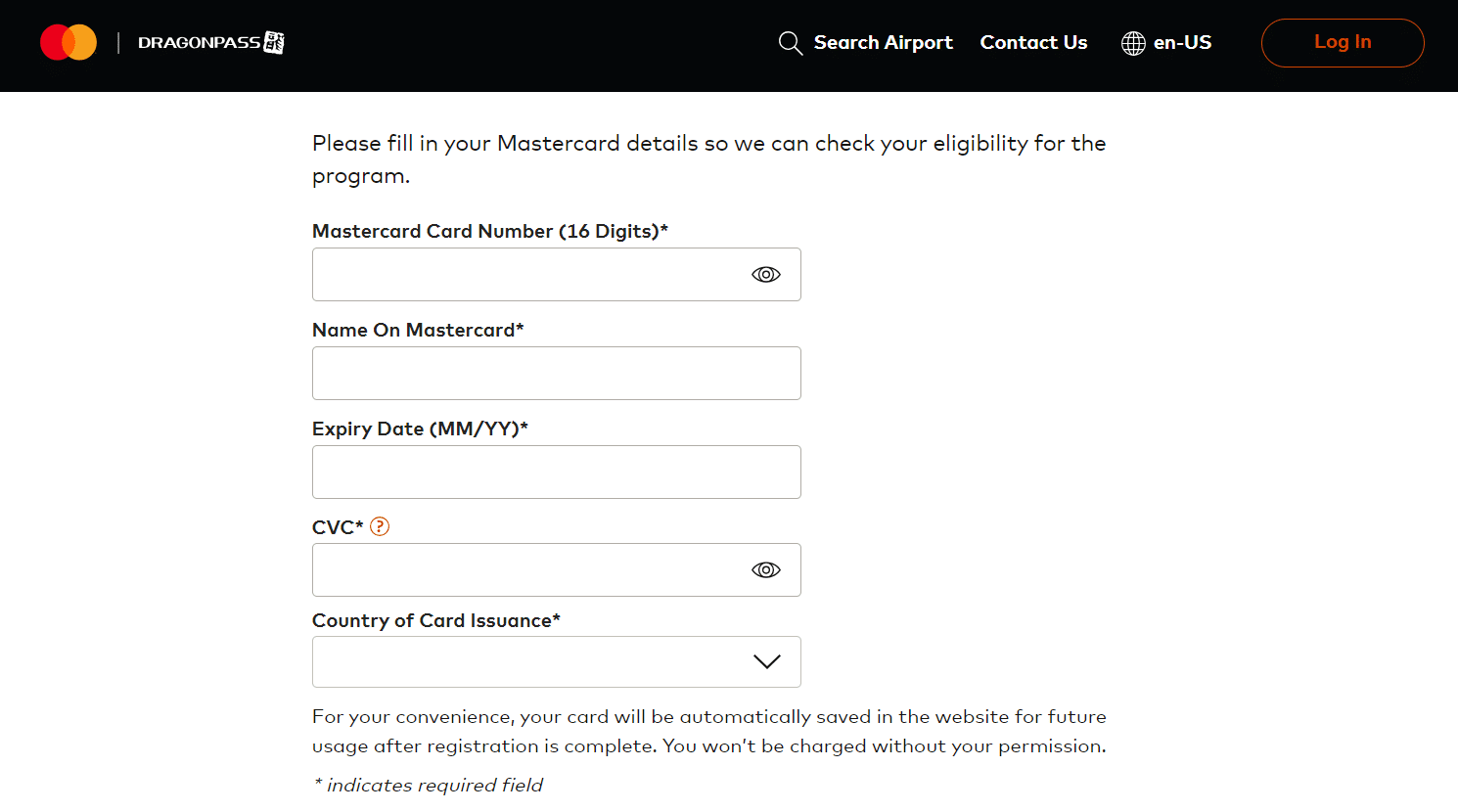Image resolution: width=1458 pixels, height=812 pixels.
Task: Click the 'Country of Card Issuance' label
Action: click(x=435, y=620)
